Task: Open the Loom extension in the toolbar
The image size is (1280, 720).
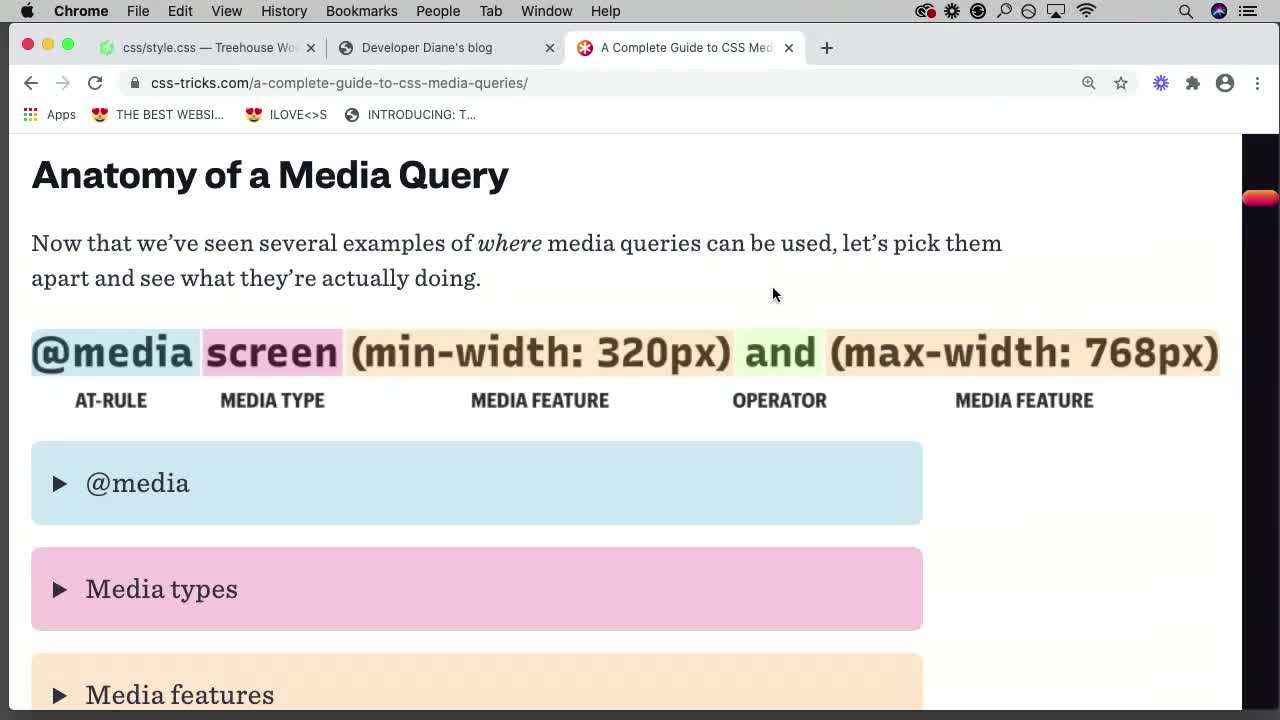Action: point(1160,83)
